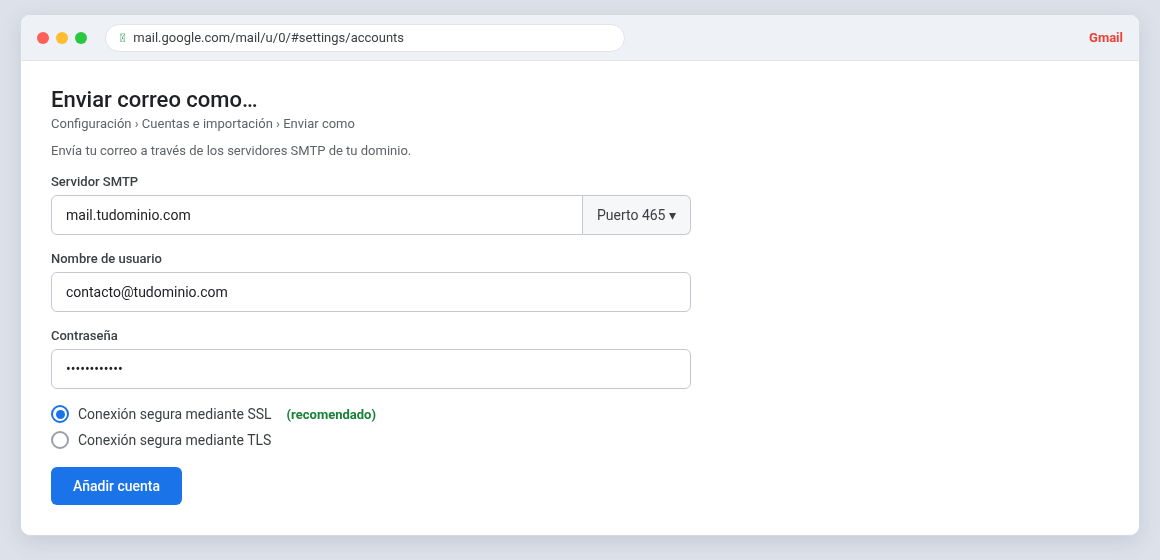Select the SSL secure connection radio button
The image size is (1160, 560).
point(60,414)
